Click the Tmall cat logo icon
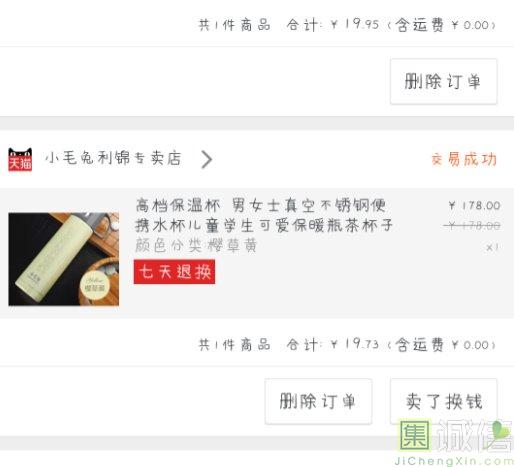514x467 pixels. (20, 159)
